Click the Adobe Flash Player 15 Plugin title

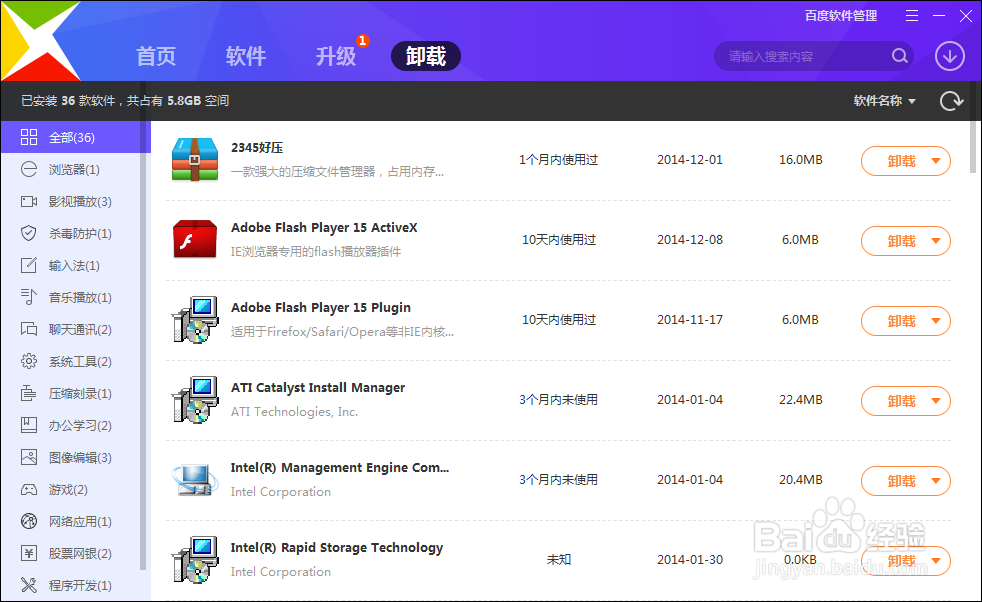point(321,308)
